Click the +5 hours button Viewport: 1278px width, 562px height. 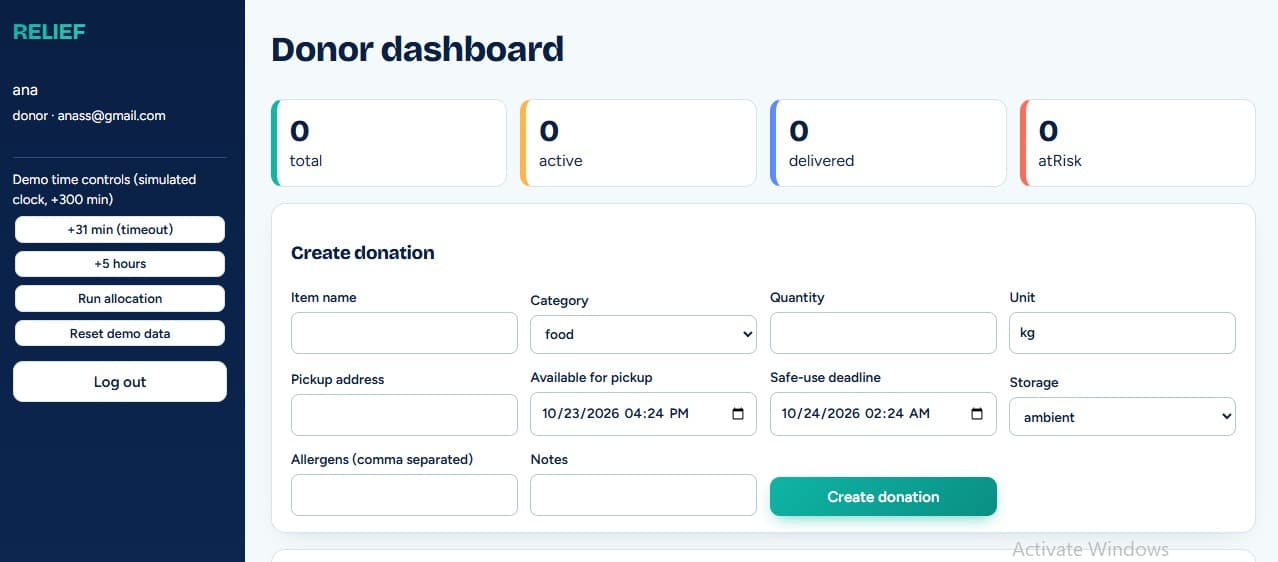[120, 264]
